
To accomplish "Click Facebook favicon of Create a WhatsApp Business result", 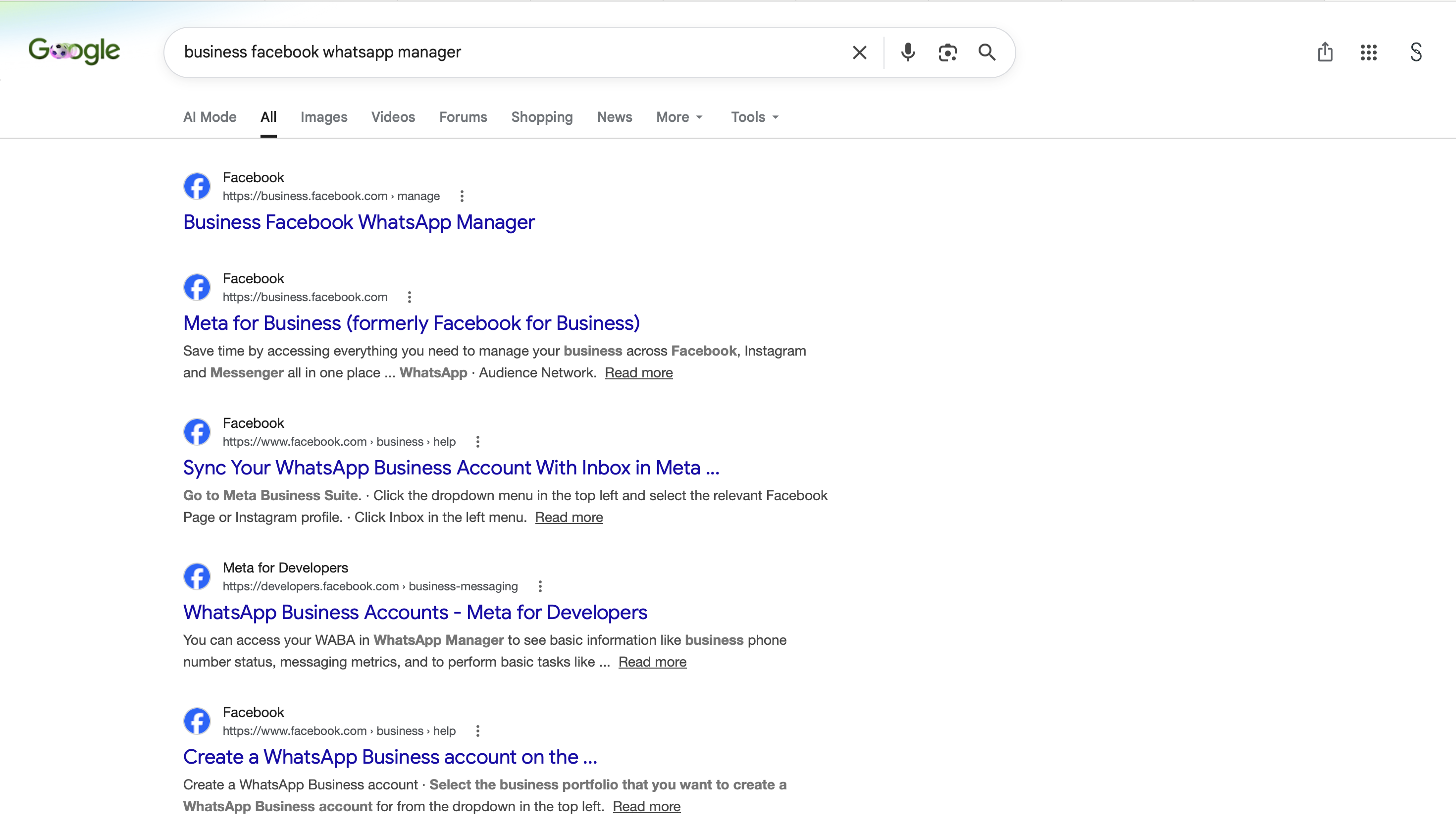I will pyautogui.click(x=197, y=721).
